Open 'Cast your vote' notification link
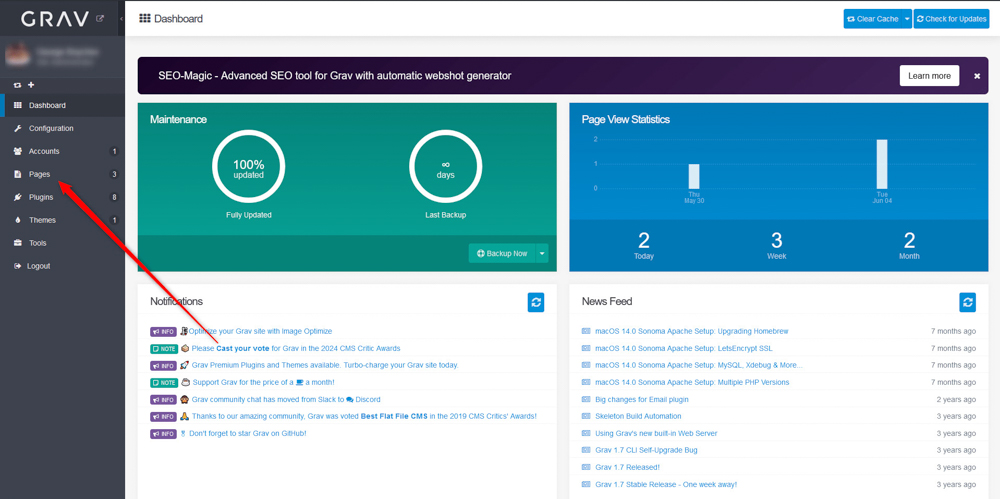 click(x=243, y=348)
